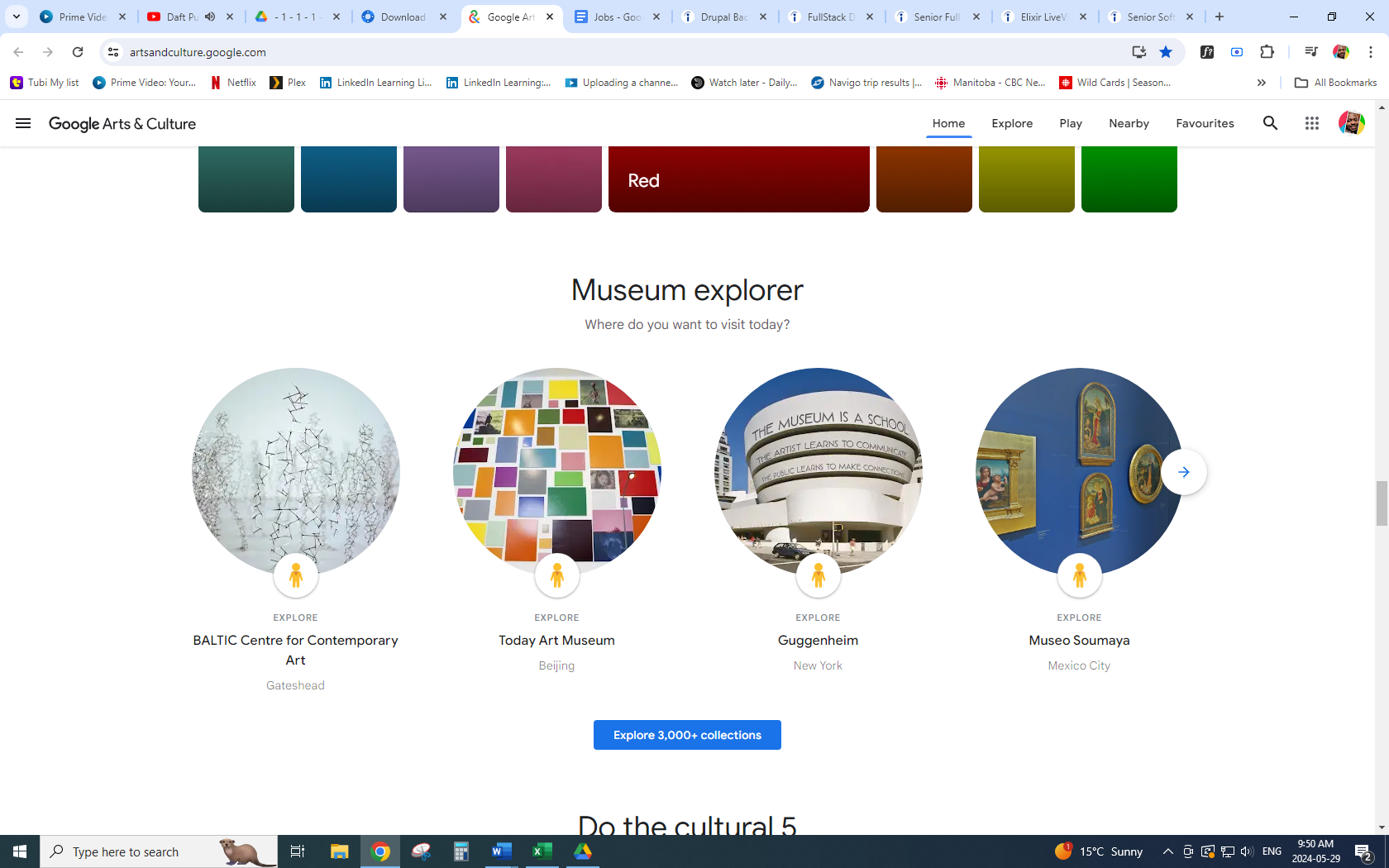
Task: Show hidden bookmarks with chevron
Action: [x=1261, y=83]
